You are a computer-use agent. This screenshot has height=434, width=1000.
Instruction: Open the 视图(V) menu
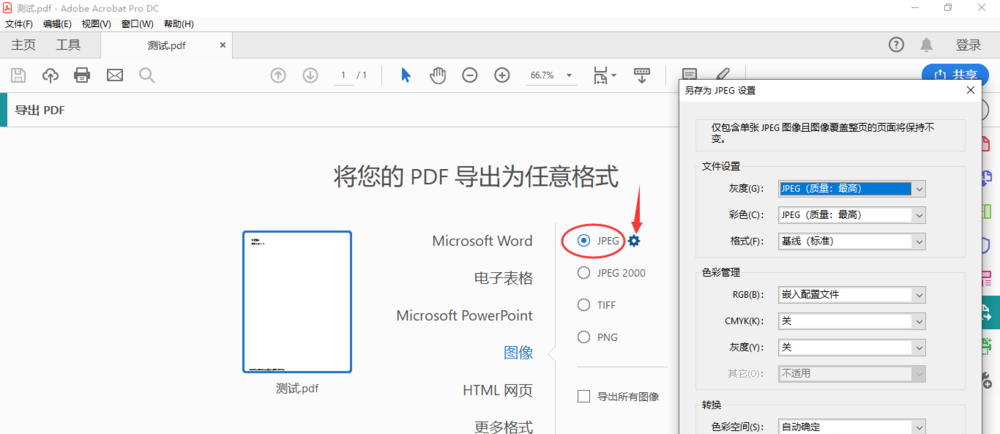click(x=96, y=24)
